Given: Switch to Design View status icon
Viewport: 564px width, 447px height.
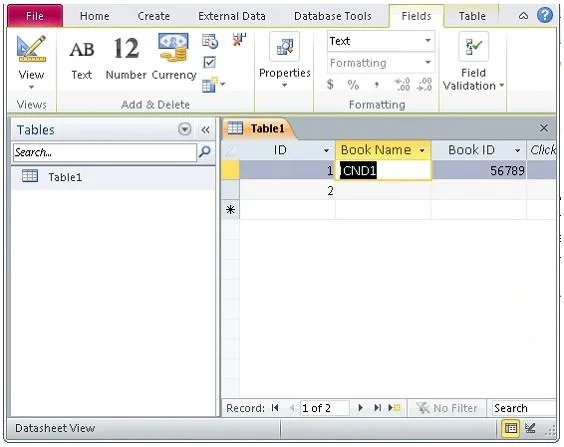Looking at the screenshot, I should point(530,428).
